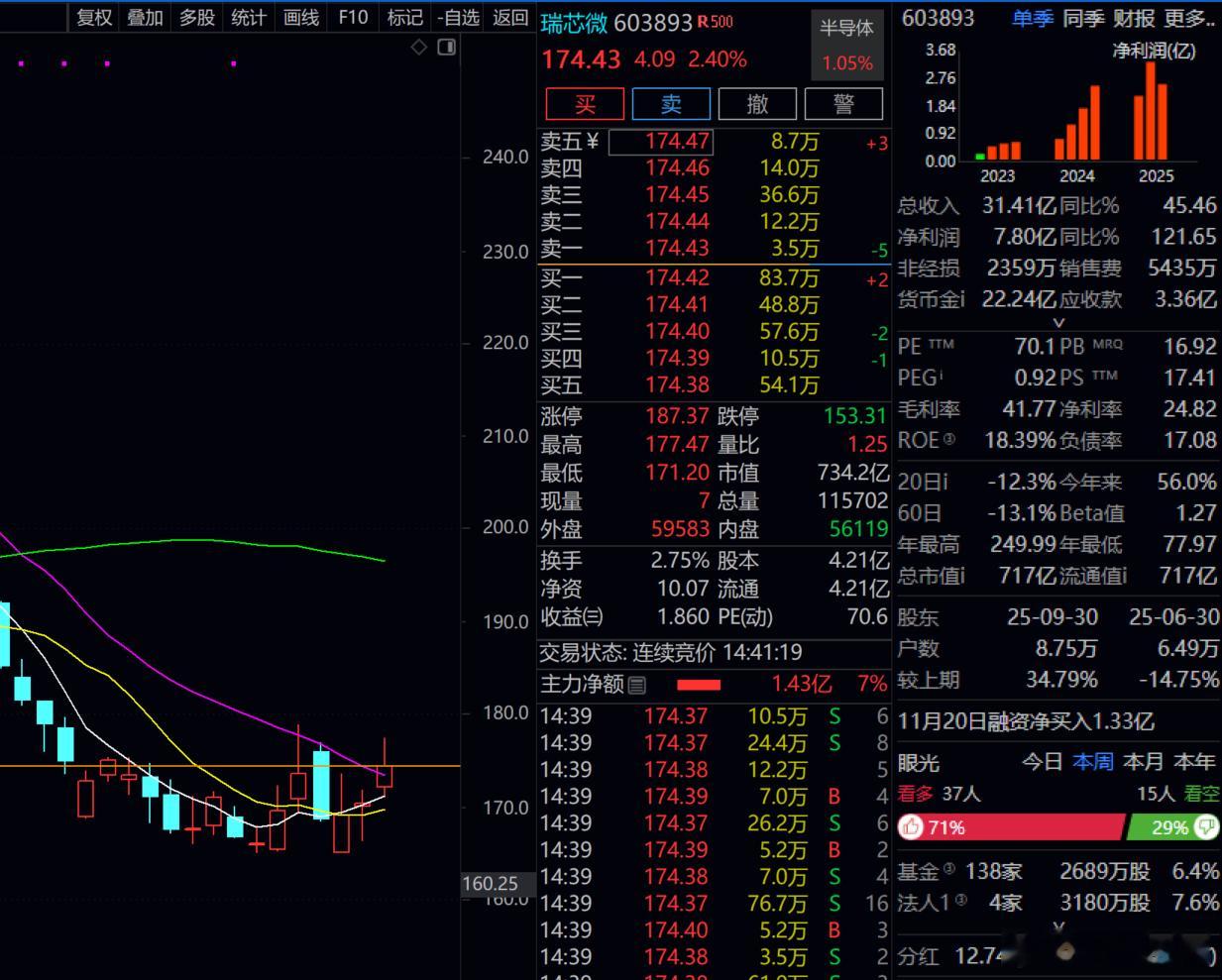The width and height of the screenshot is (1222, 980).
Task: Click the diamond marker icon above the chart
Action: point(419,47)
